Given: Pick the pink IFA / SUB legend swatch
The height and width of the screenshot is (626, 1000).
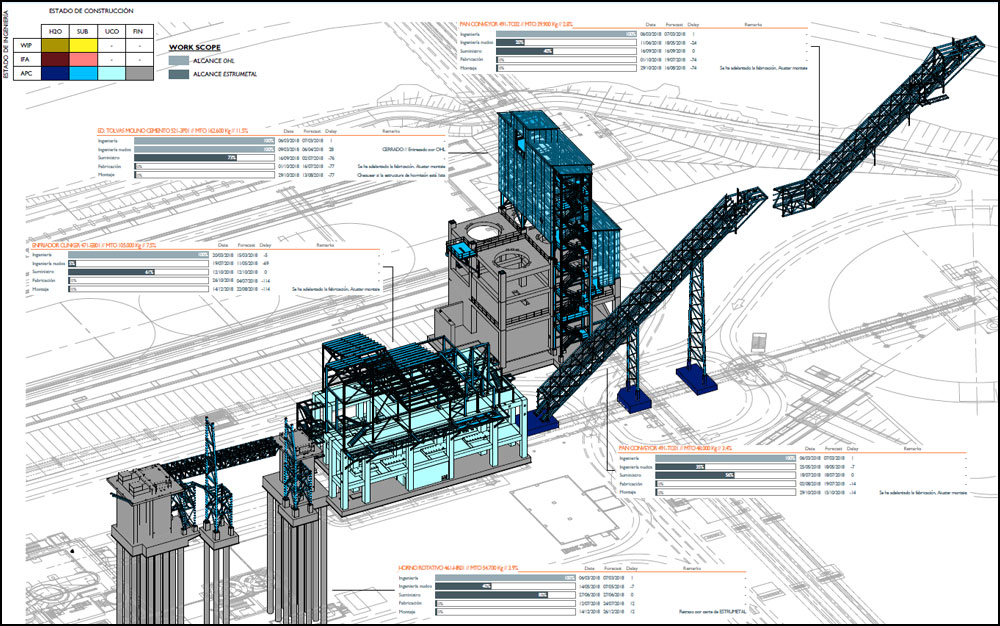Looking at the screenshot, I should pos(84,59).
